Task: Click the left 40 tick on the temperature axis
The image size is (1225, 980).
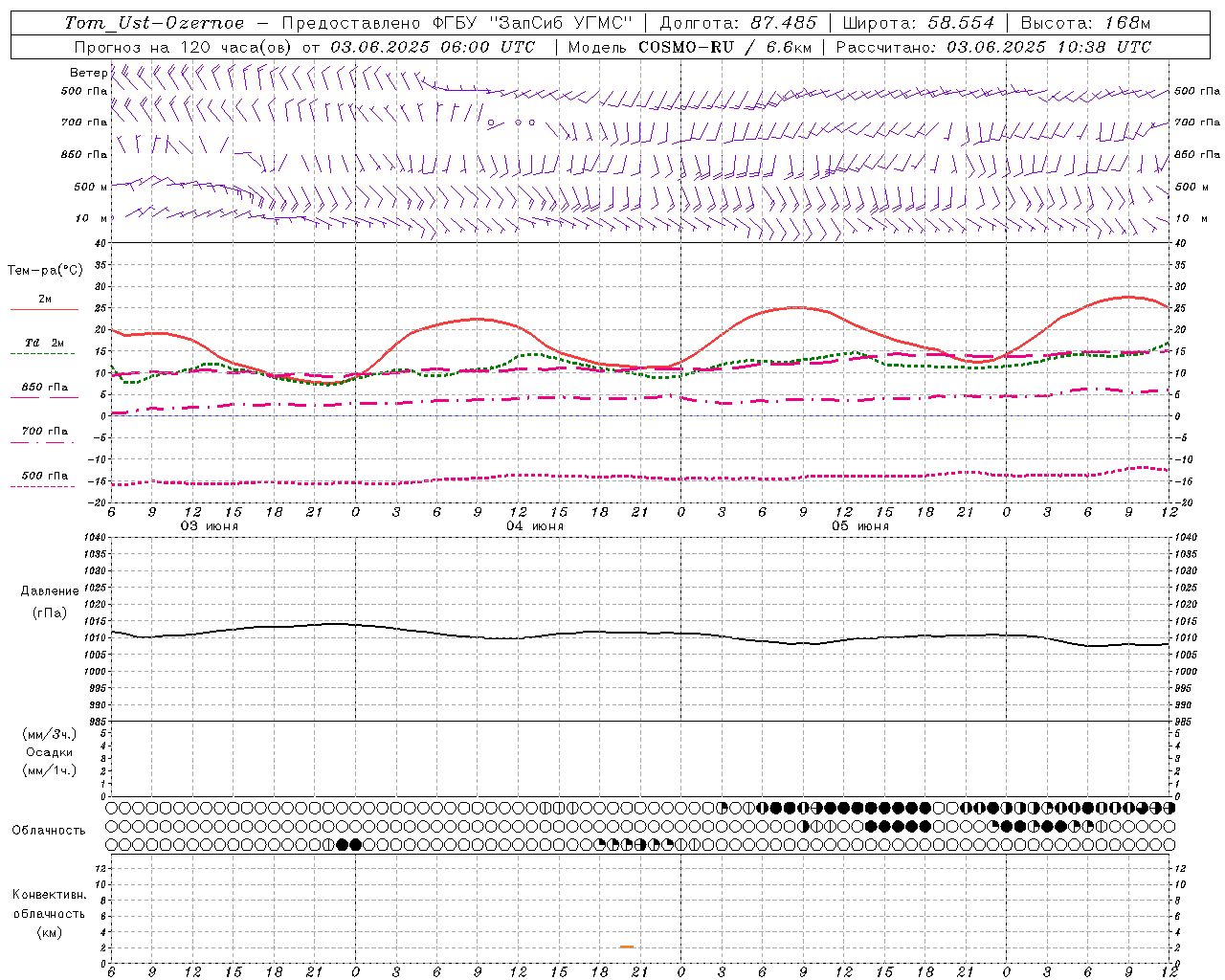Action: coord(100,244)
